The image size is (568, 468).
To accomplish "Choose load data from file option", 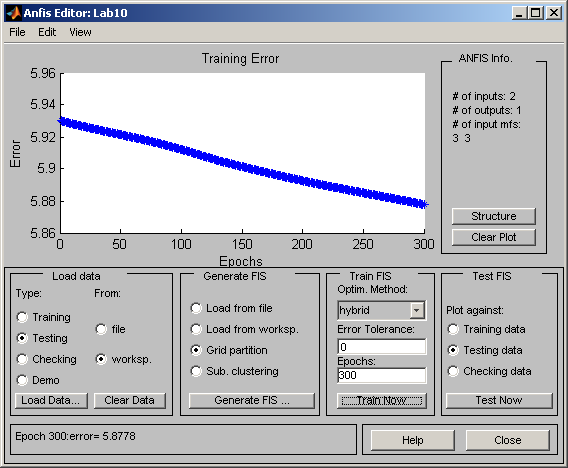I will point(101,329).
